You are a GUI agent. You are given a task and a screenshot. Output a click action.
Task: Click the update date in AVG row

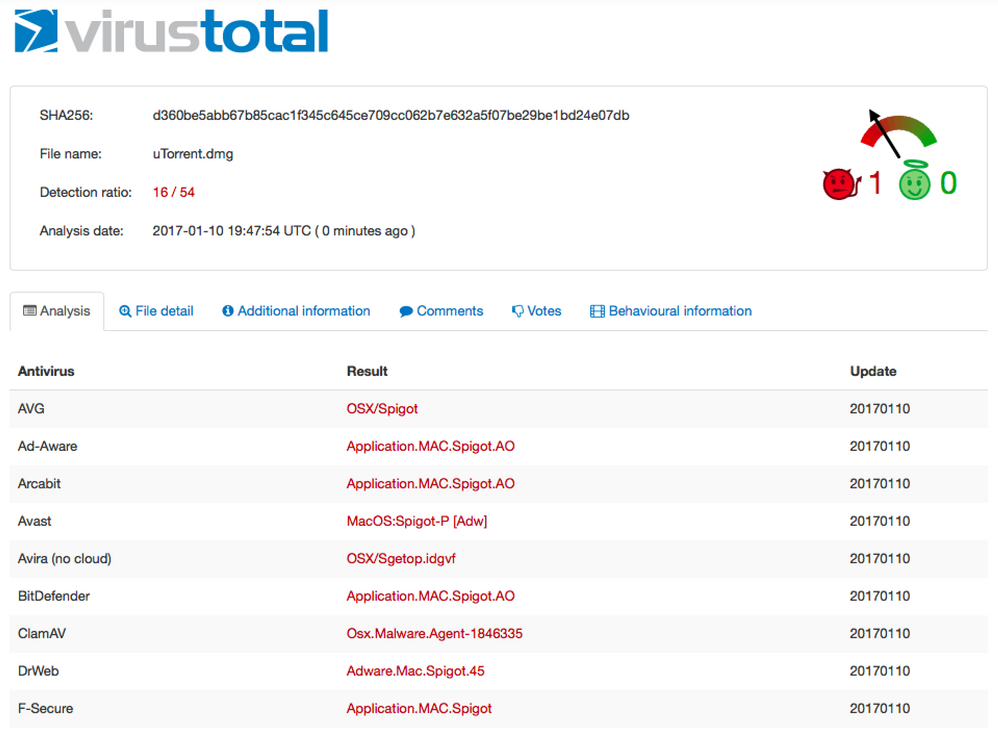[880, 409]
